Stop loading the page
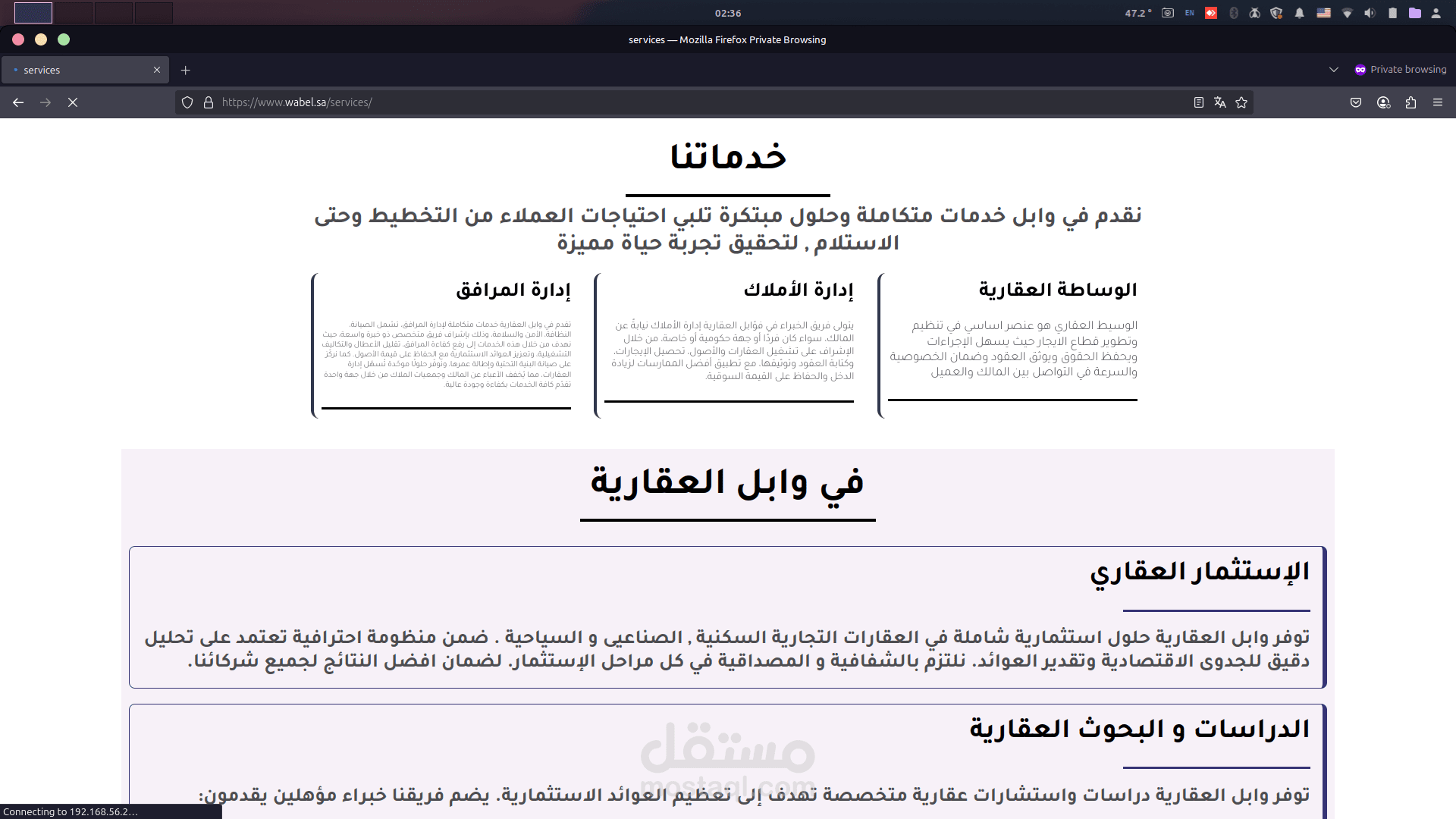Image resolution: width=1456 pixels, height=819 pixels. point(73,102)
